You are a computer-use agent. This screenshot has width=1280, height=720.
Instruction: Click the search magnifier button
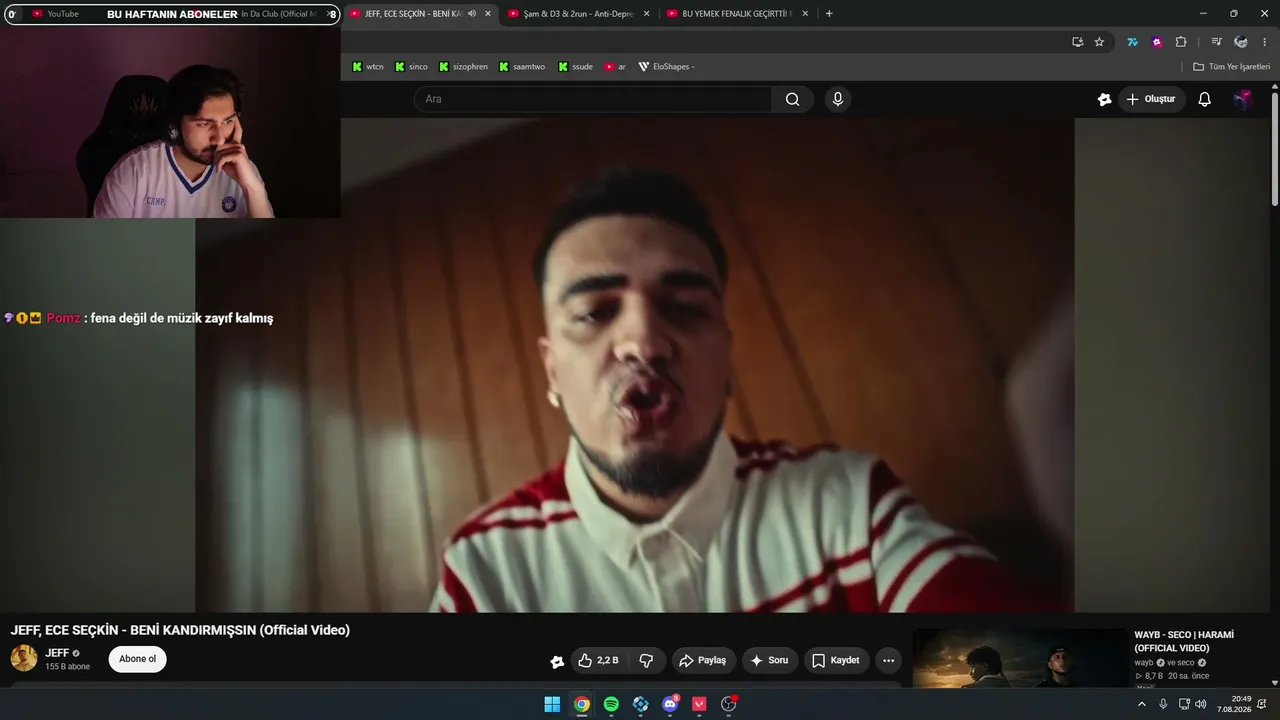(792, 99)
